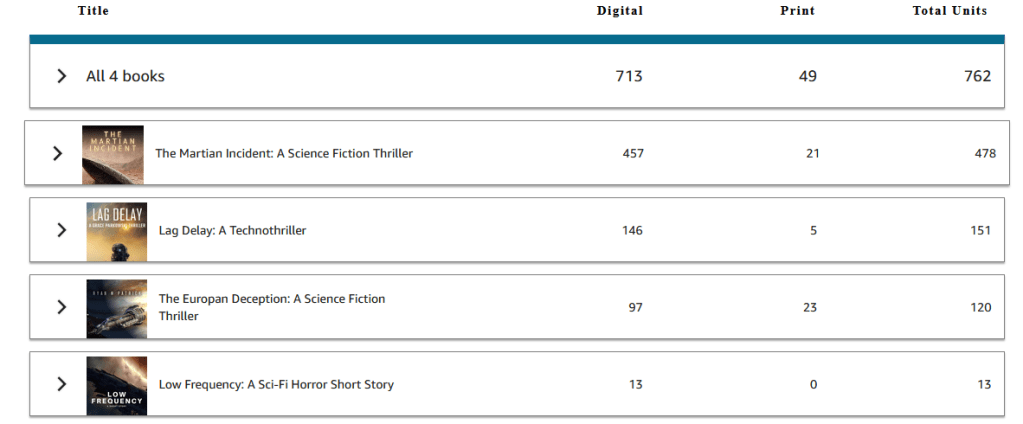The width and height of the screenshot is (1023, 424).
Task: Expand the All 4 books row
Action: point(62,76)
